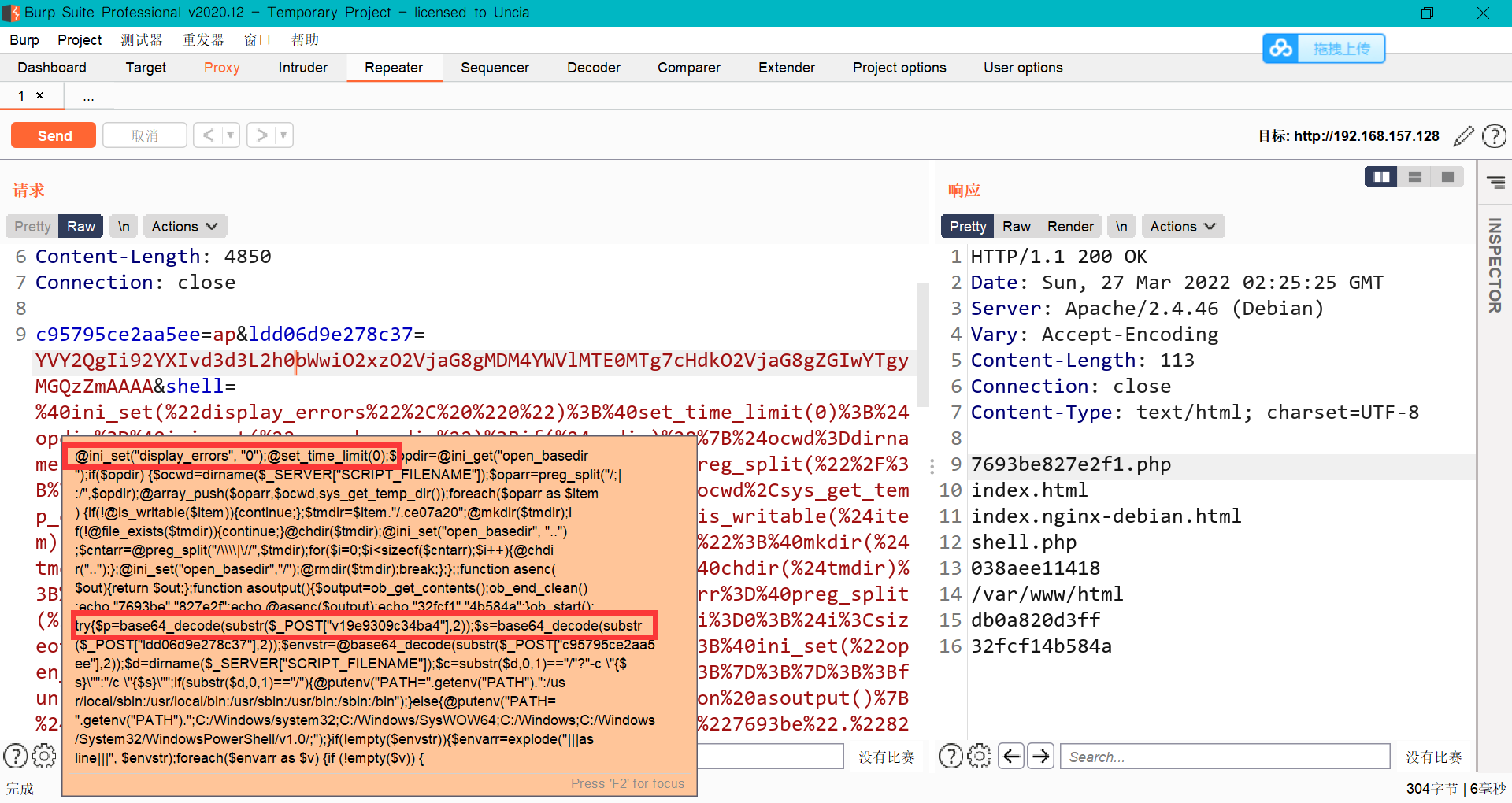Click the orange Send button
This screenshot has width=1512, height=803.
(x=54, y=135)
